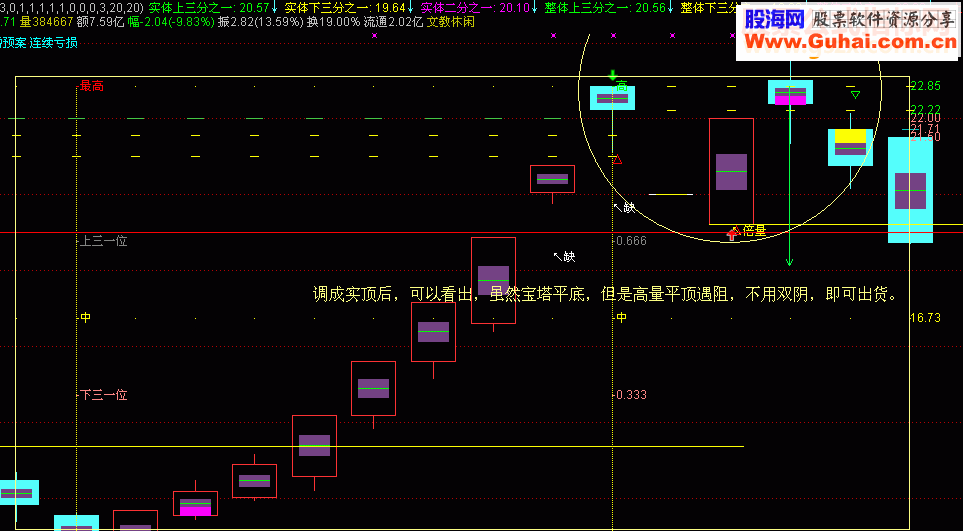Click the volume readout 量384667

[47, 22]
